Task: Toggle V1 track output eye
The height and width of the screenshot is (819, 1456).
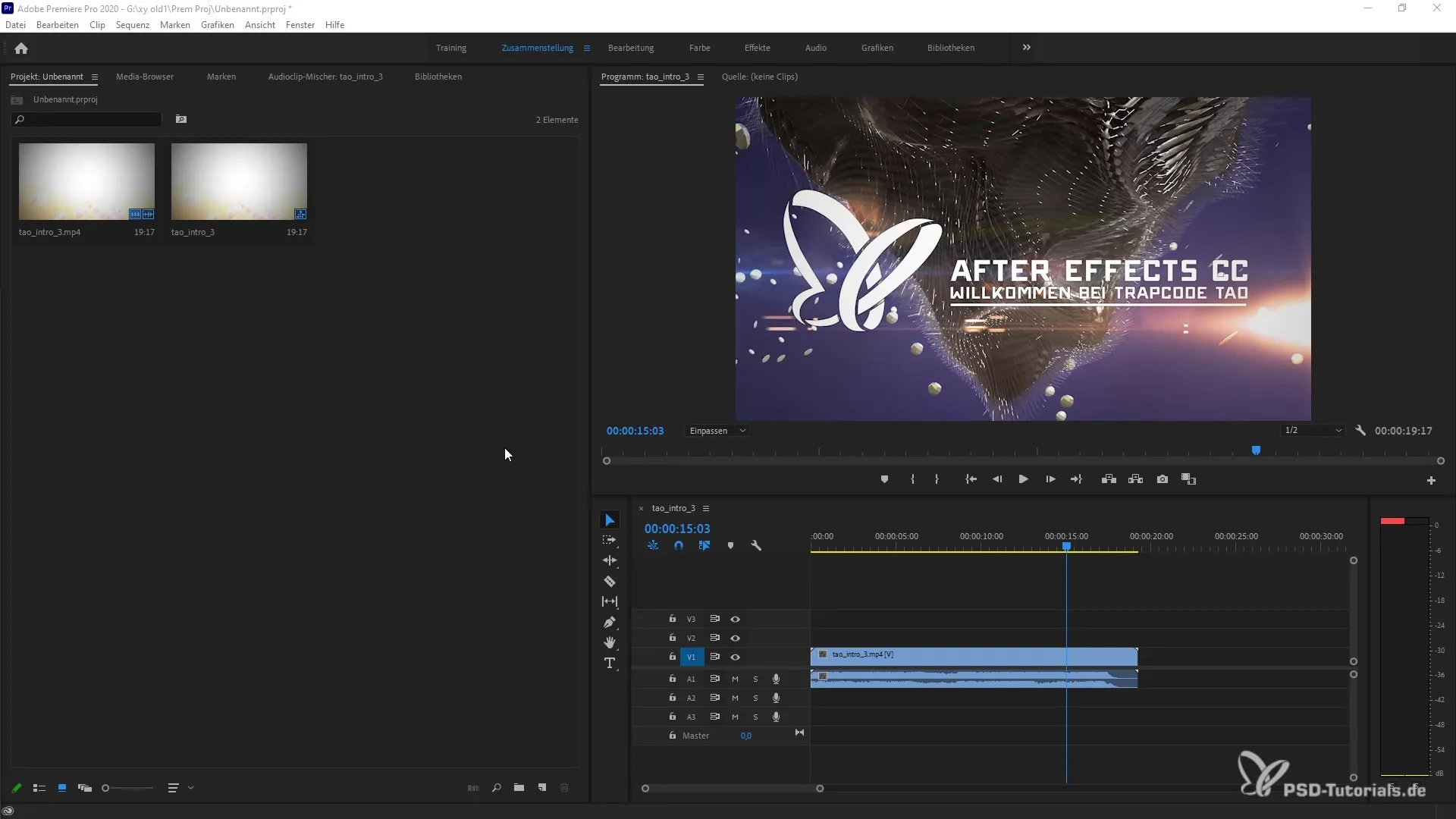Action: click(735, 657)
